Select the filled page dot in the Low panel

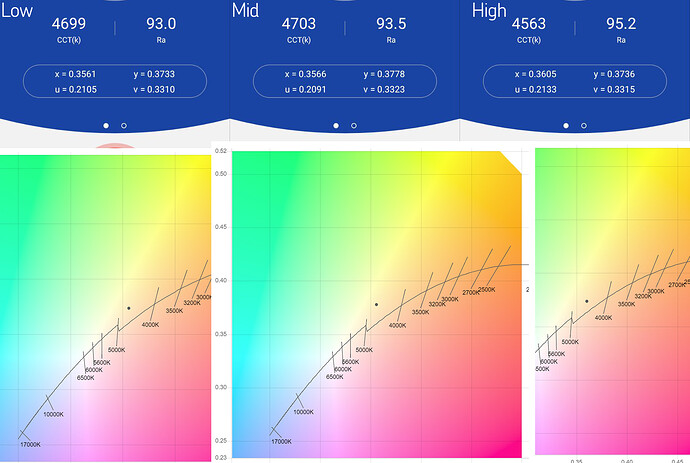click(106, 126)
